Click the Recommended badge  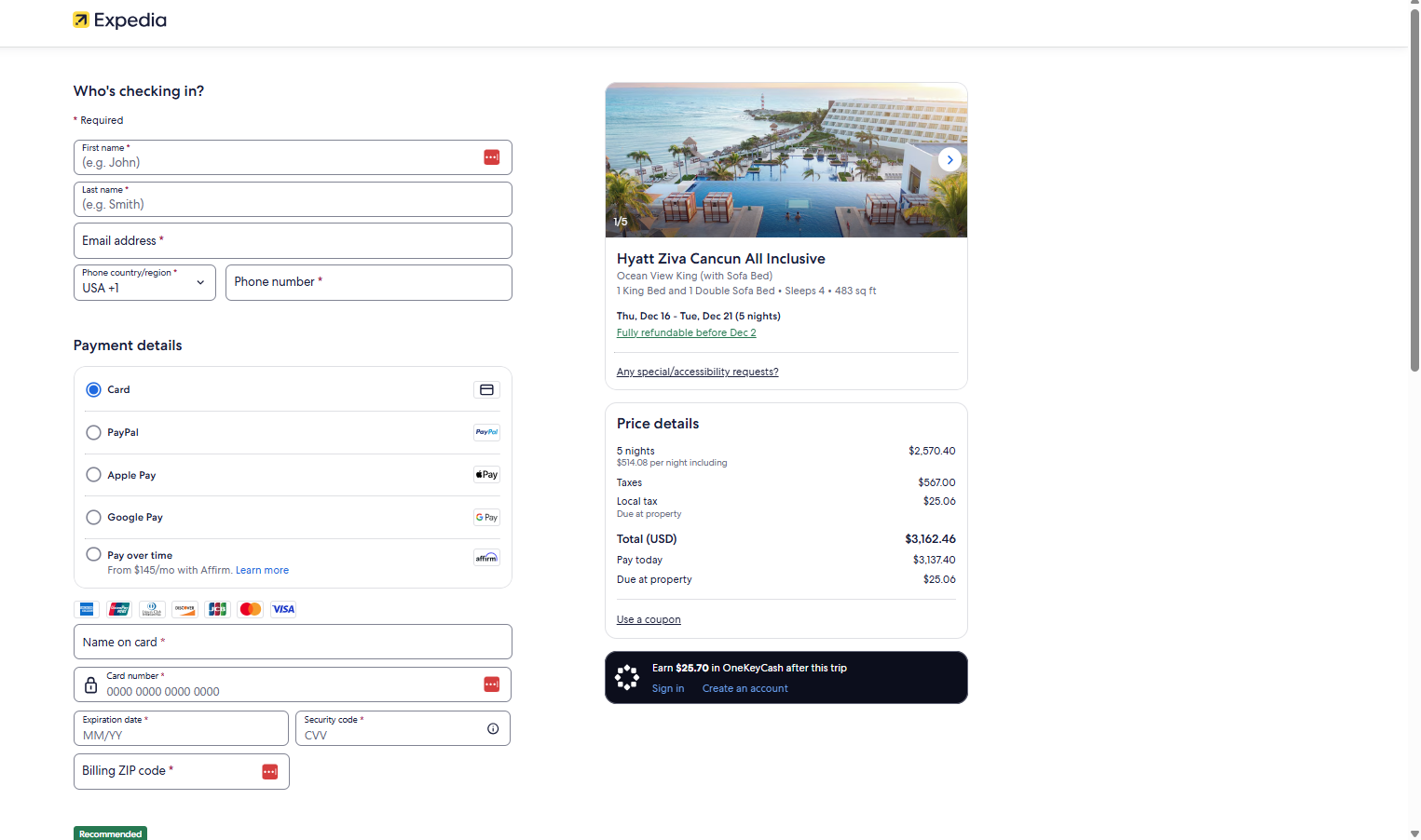110,833
